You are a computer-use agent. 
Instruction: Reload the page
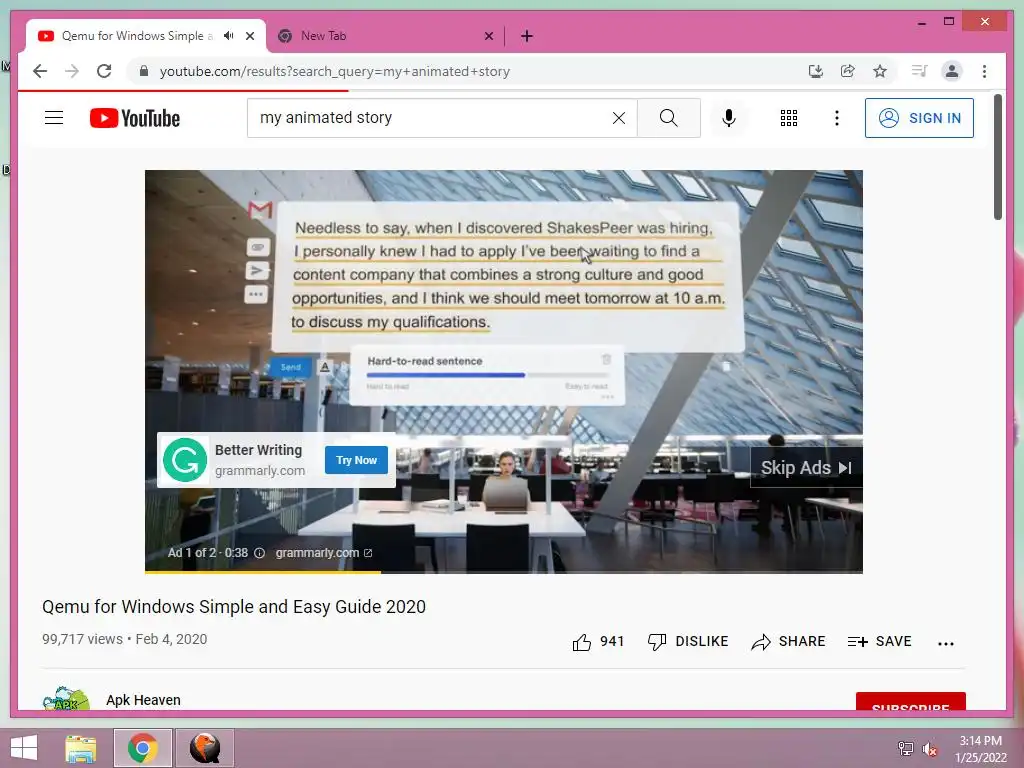click(x=104, y=71)
